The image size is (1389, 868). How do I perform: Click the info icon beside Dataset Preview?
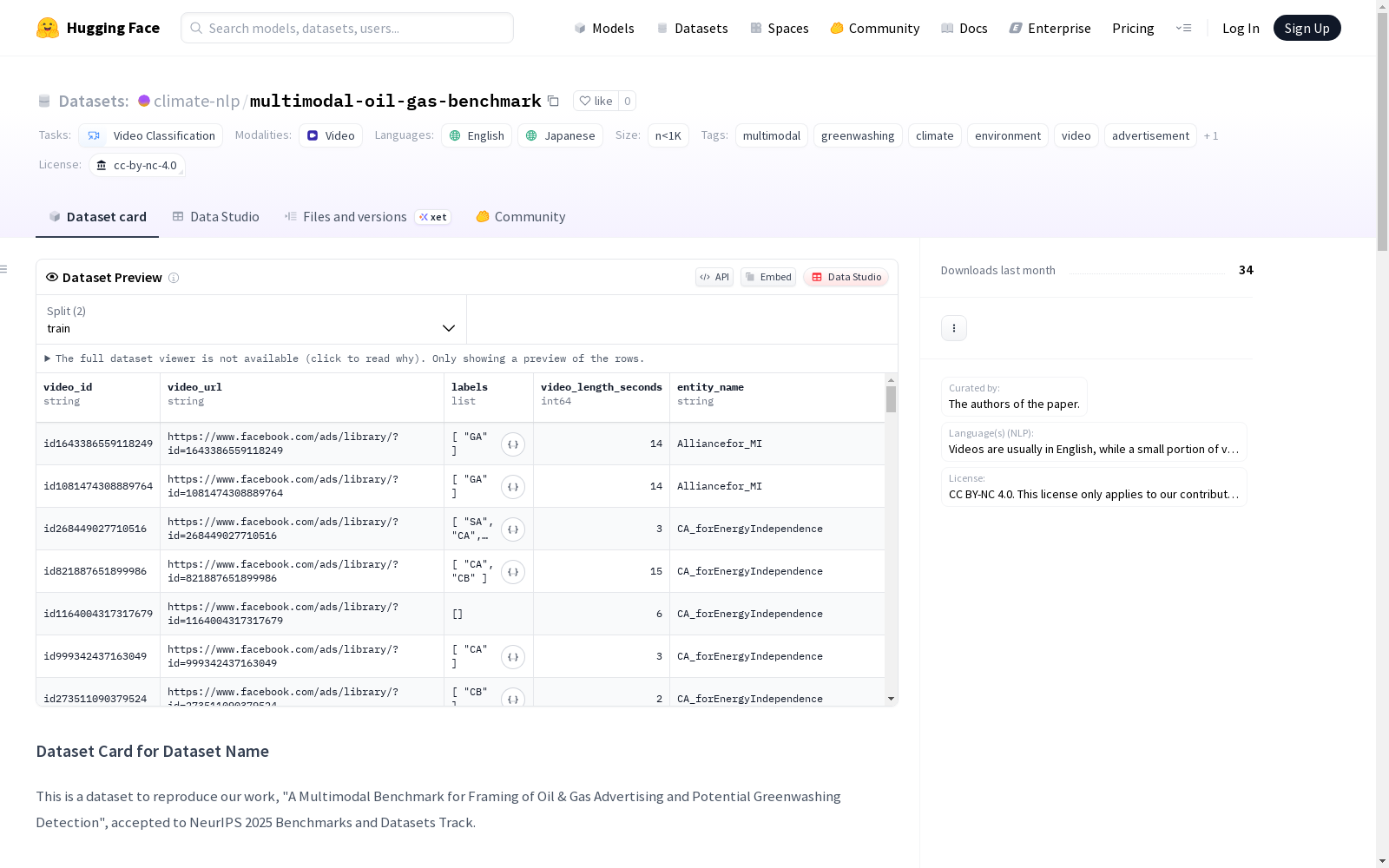174,278
